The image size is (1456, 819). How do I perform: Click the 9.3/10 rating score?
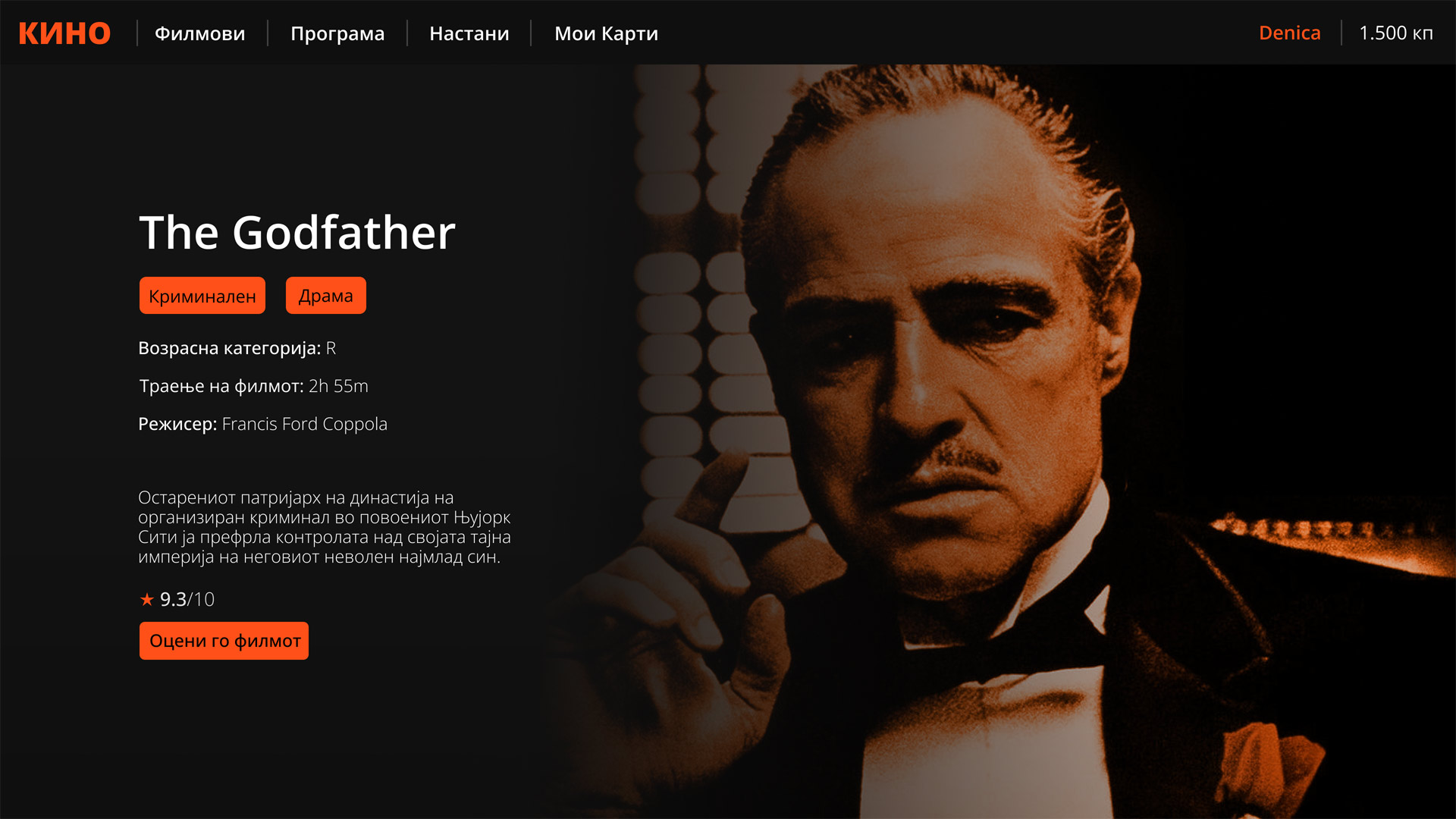point(187,600)
